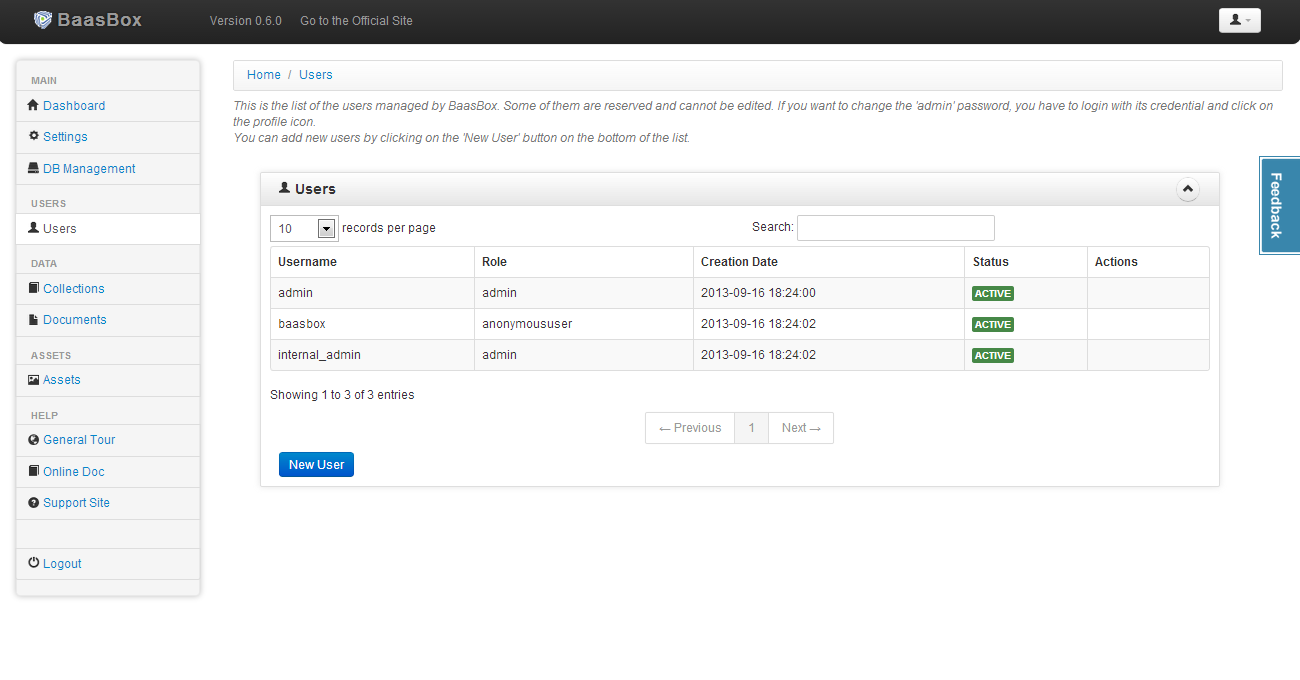Click the Previous pagination button
Screen dimensions: 1300x680
pyautogui.click(x=690, y=428)
